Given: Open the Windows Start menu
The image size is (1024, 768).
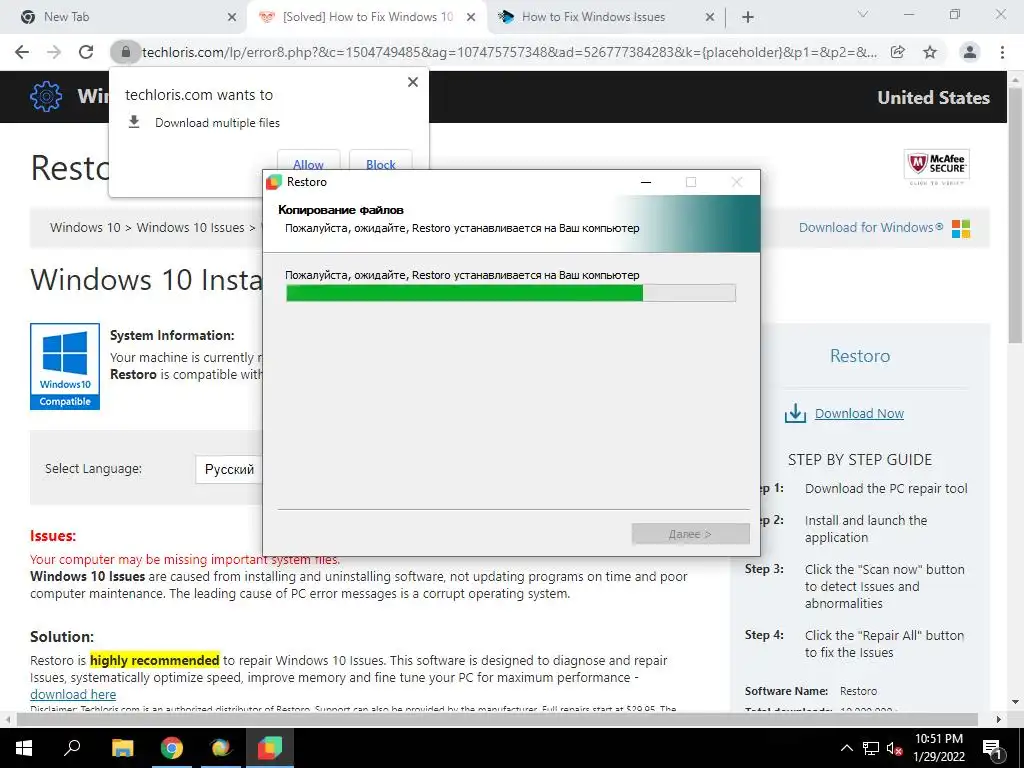Looking at the screenshot, I should 24,748.
